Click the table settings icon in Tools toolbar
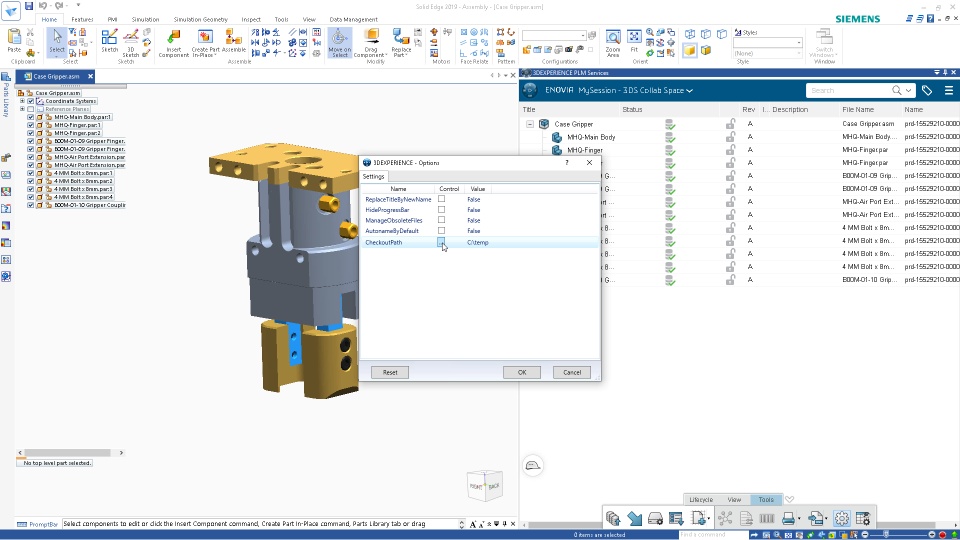960x540 pixels. click(x=863, y=519)
